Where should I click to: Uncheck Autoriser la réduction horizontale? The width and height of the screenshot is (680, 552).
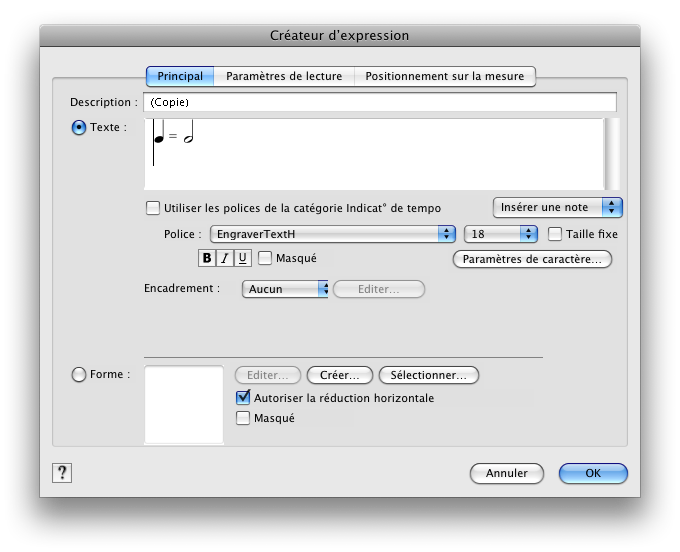[242, 398]
